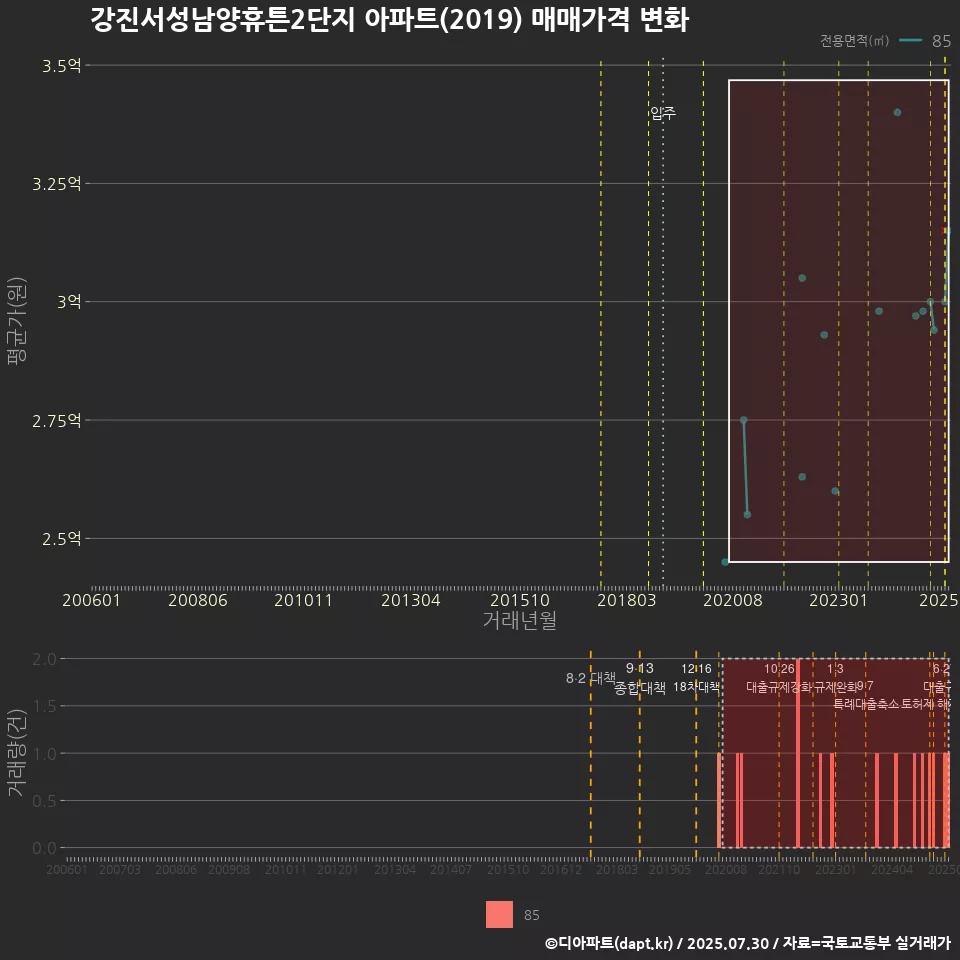
Task: Click the 201803 label on the price chart axis
Action: pyautogui.click(x=626, y=600)
